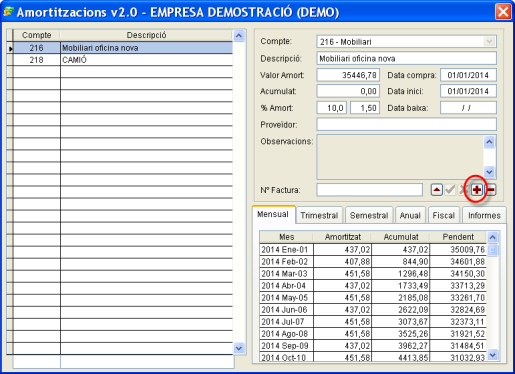This screenshot has width=515, height=374.
Task: Click the field showing 1,50
Action: point(365,108)
